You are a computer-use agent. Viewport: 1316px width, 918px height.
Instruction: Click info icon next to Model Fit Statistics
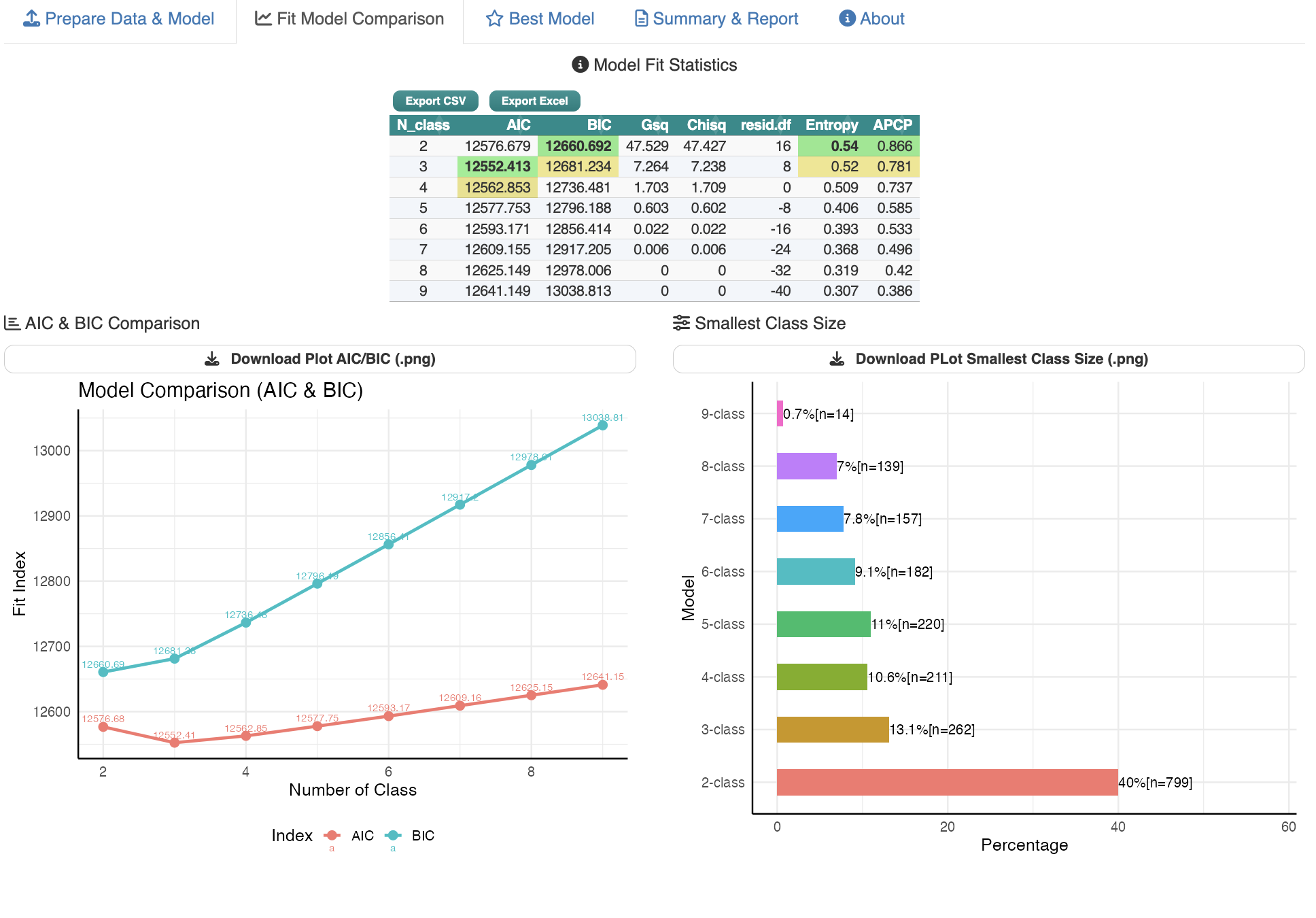580,65
